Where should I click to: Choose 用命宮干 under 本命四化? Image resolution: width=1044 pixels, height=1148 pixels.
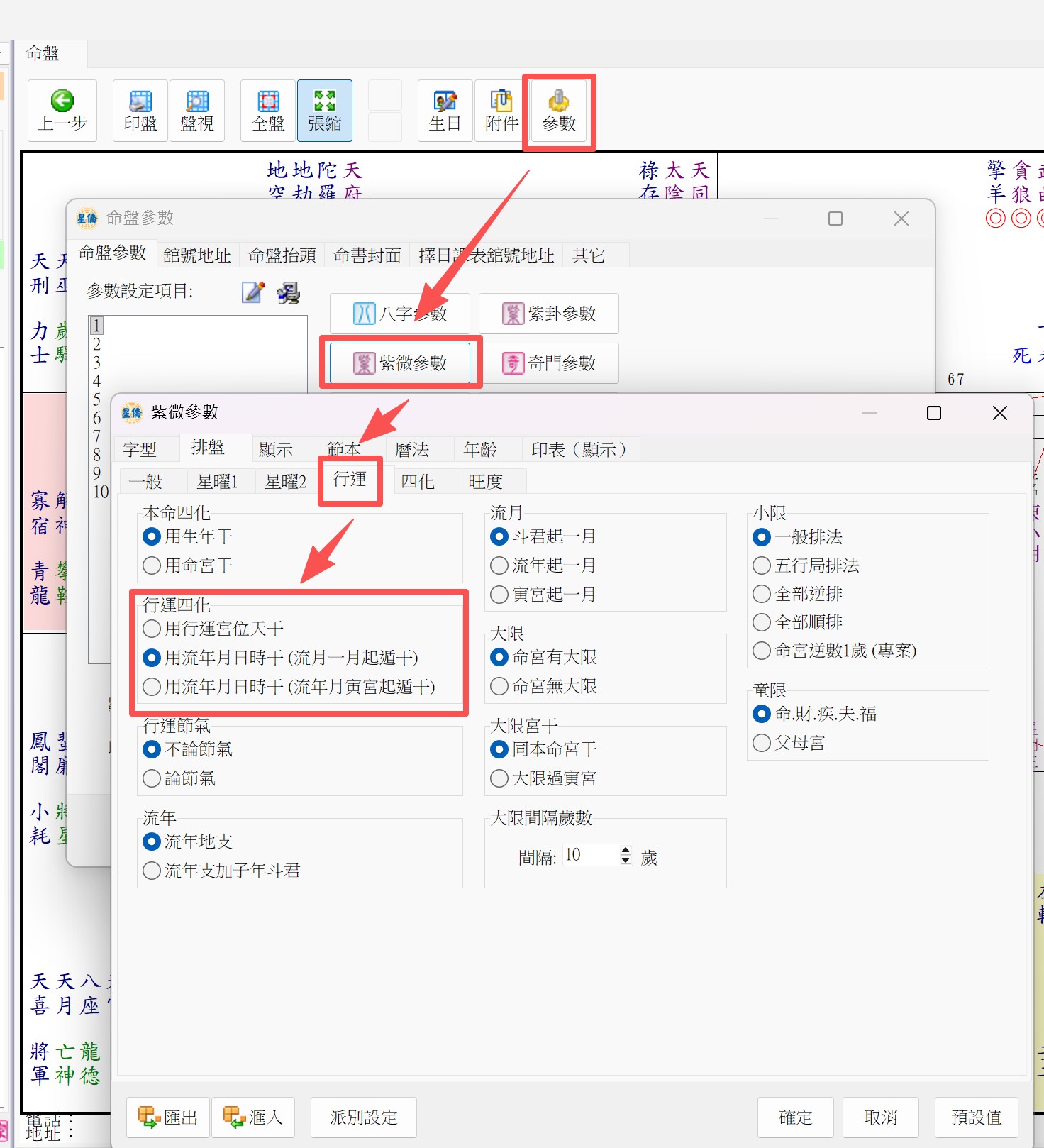152,565
